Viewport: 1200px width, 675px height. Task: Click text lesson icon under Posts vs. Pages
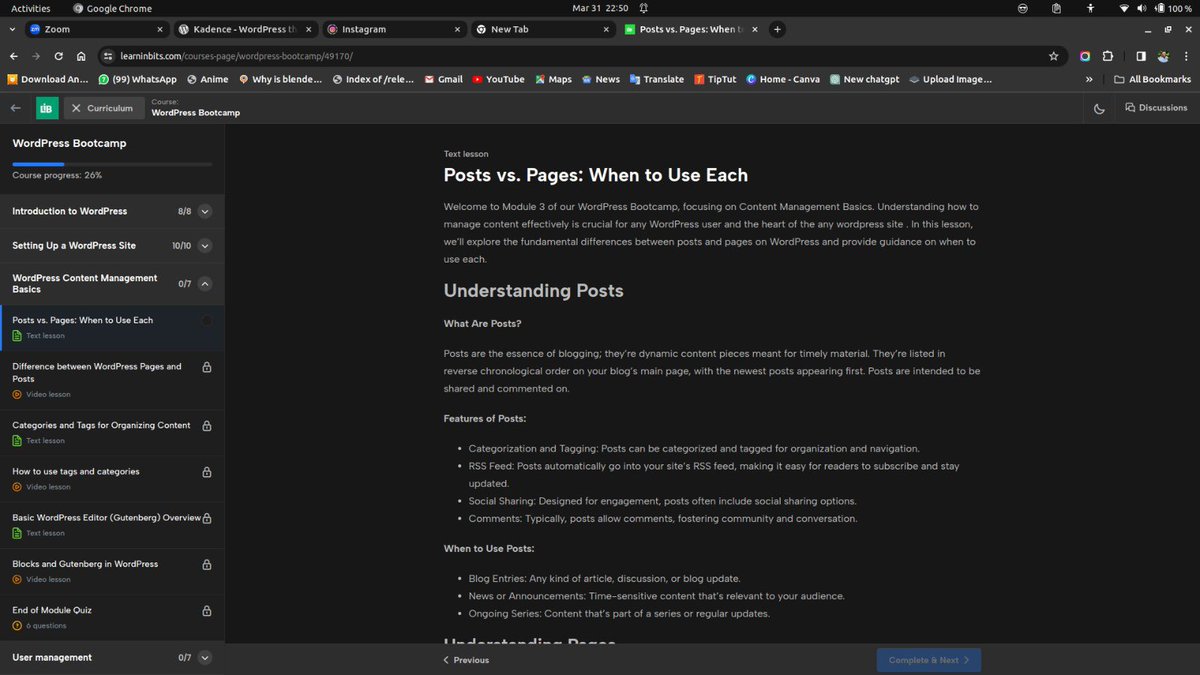(17, 336)
